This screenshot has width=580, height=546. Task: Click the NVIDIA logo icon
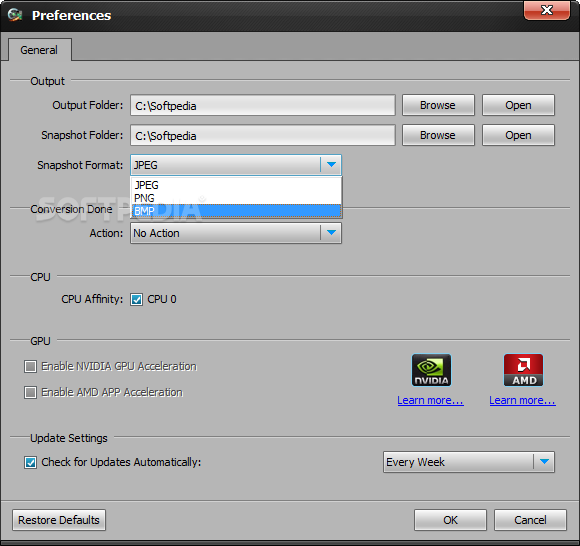[431, 370]
